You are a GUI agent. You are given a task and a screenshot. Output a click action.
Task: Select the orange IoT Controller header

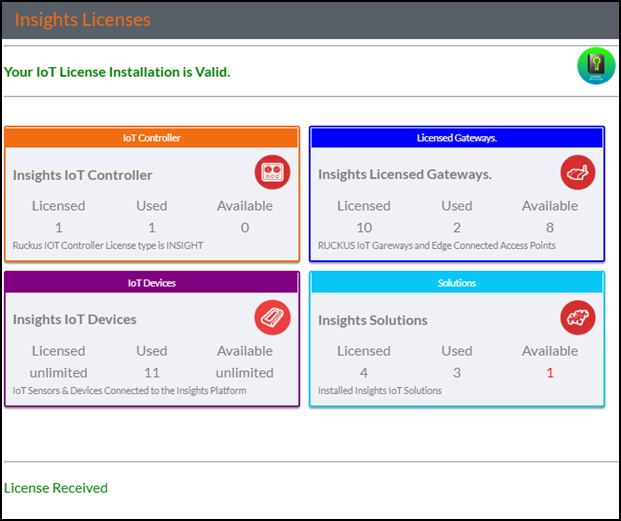pos(152,138)
